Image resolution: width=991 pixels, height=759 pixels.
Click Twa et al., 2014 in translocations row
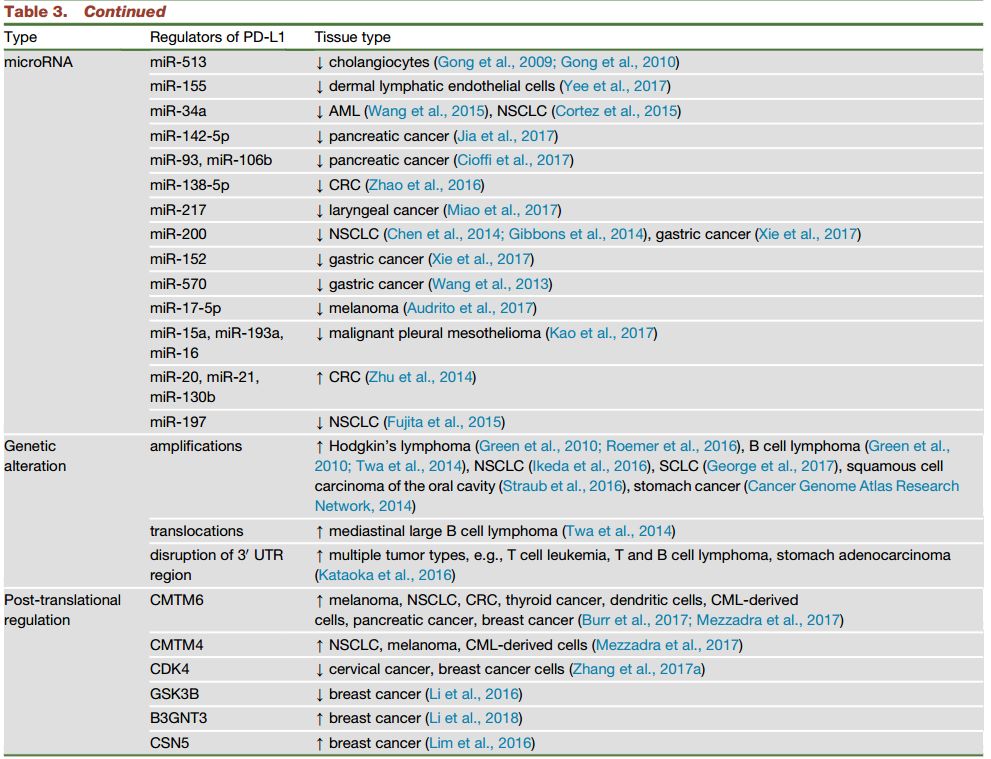pyautogui.click(x=619, y=531)
